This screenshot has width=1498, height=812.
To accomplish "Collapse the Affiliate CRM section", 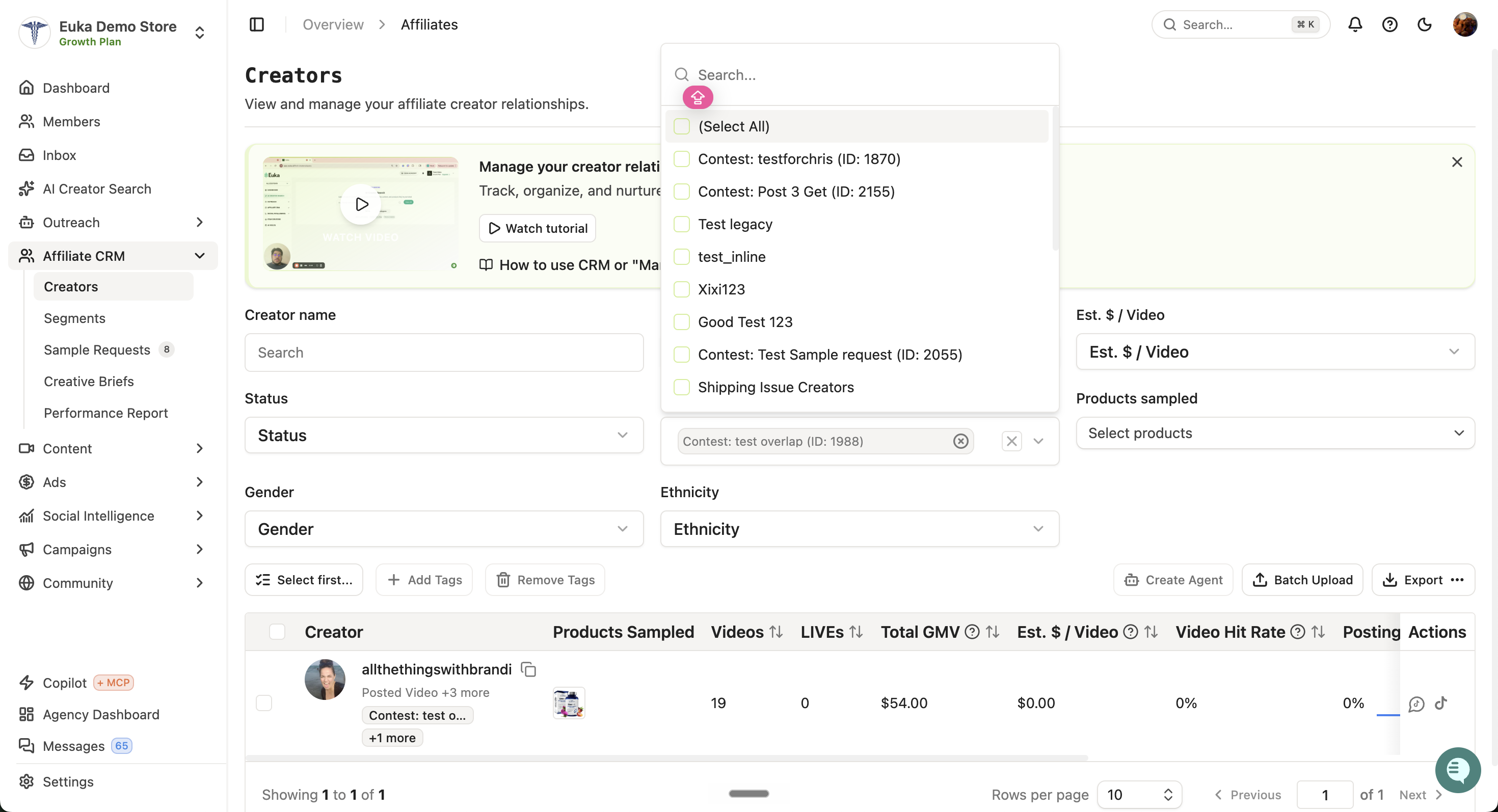I will coord(113,256).
